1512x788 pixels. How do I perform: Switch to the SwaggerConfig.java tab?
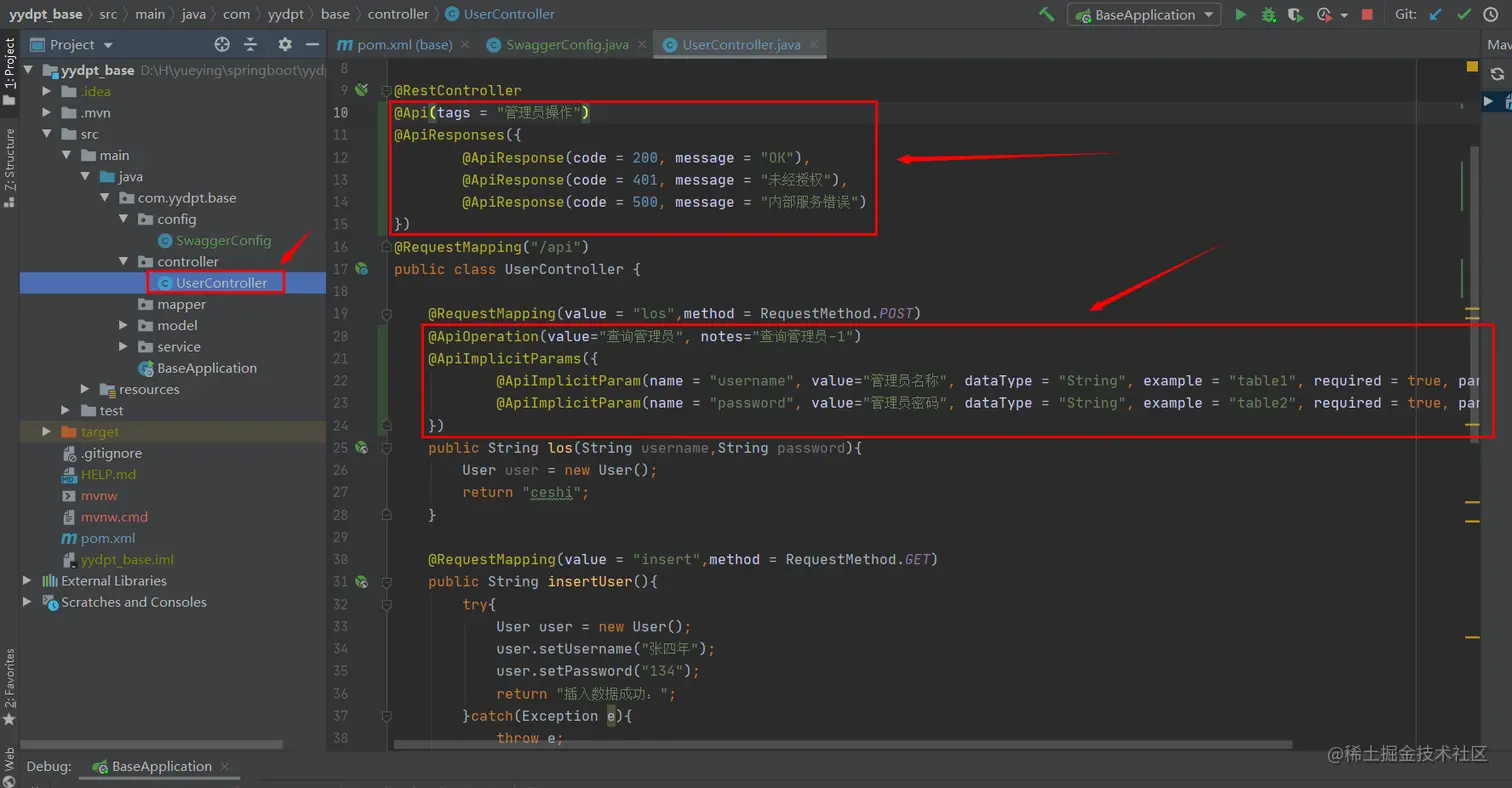coord(568,44)
